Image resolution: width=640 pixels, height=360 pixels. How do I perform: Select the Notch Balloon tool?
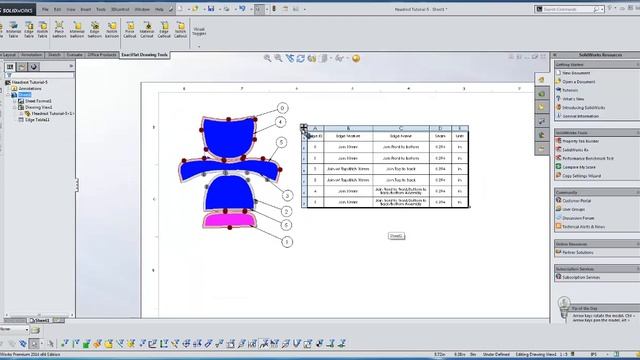(111, 30)
